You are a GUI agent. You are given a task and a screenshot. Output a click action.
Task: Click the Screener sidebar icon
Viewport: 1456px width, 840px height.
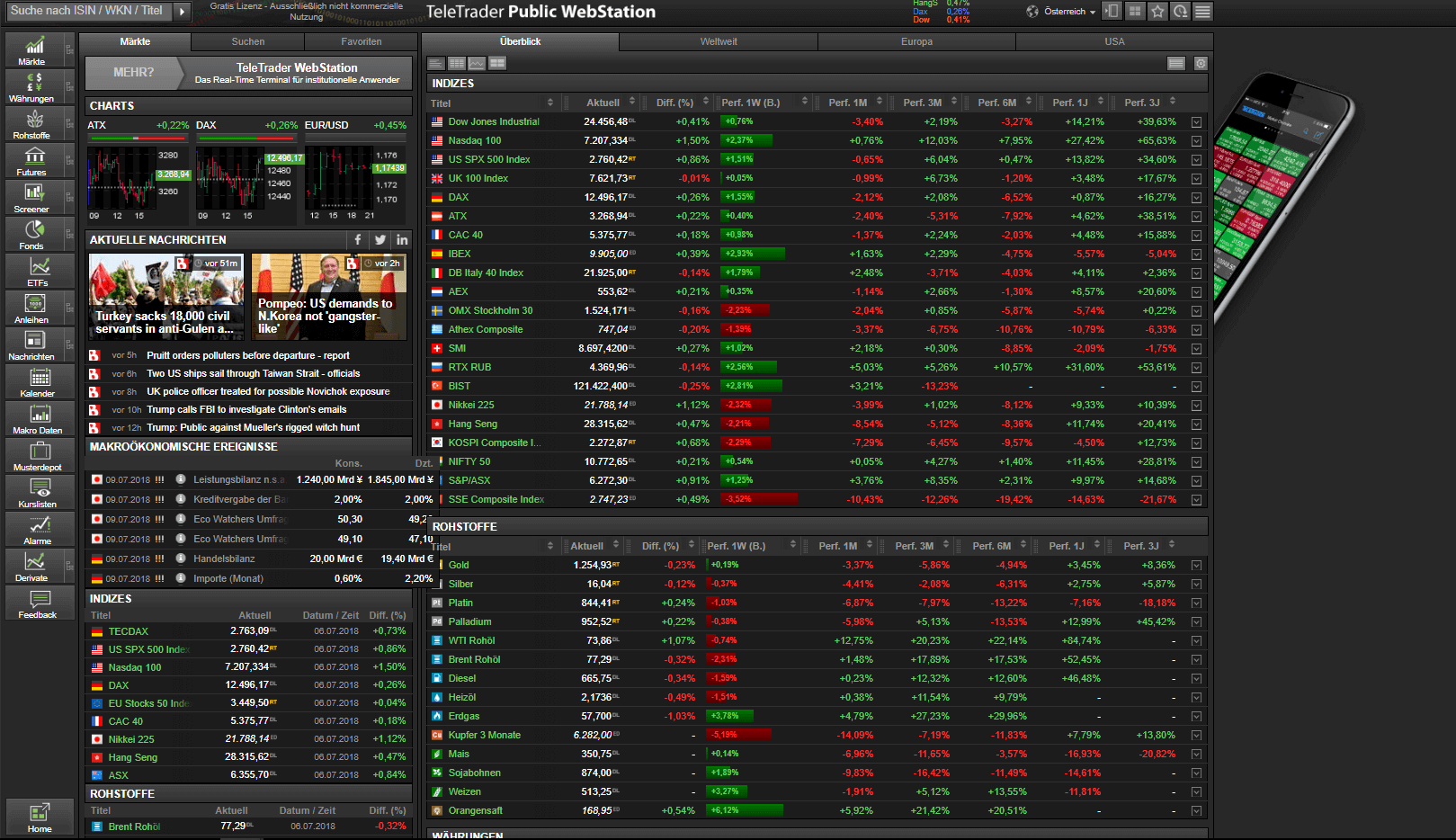coord(32,198)
